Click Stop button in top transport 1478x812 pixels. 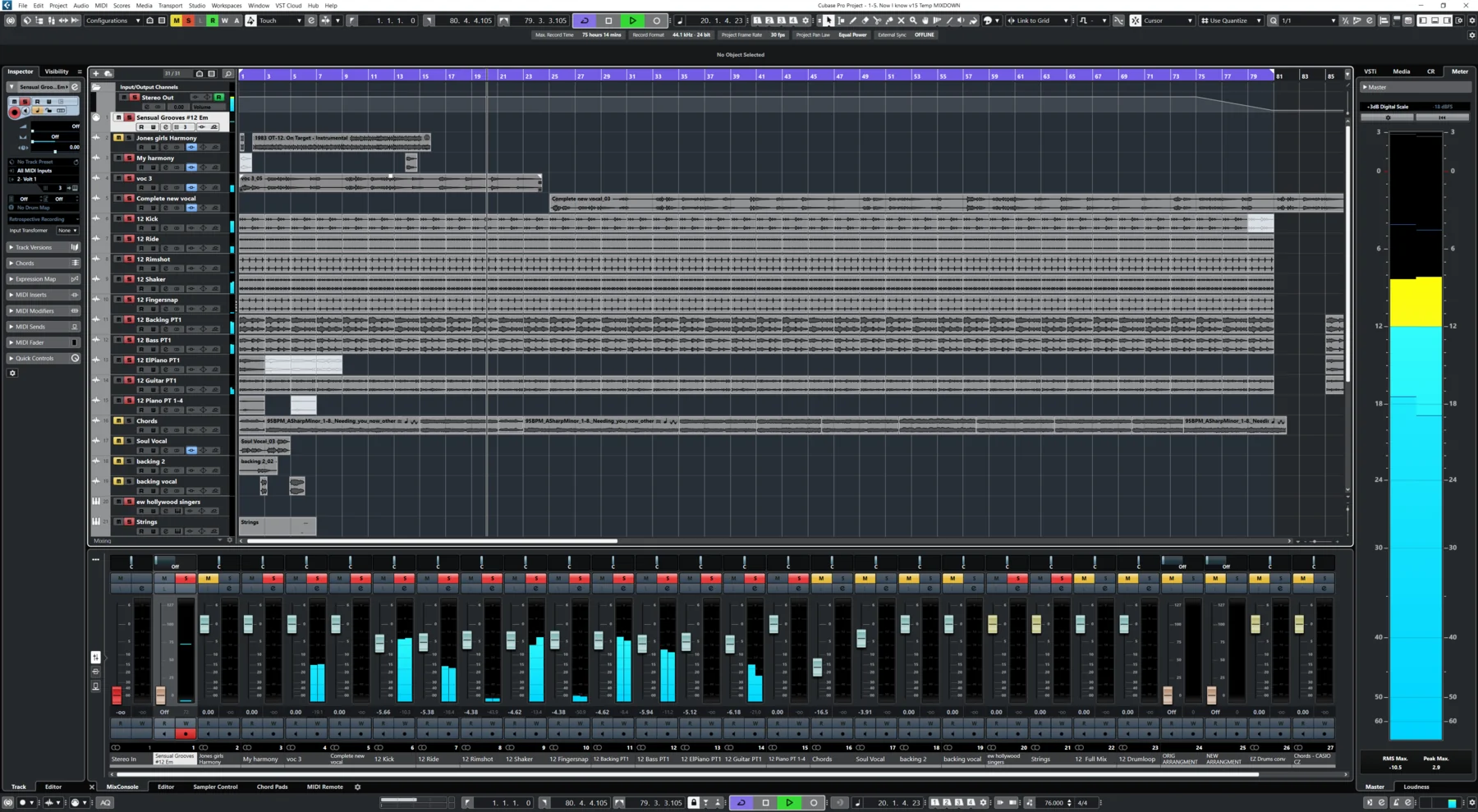(x=608, y=21)
